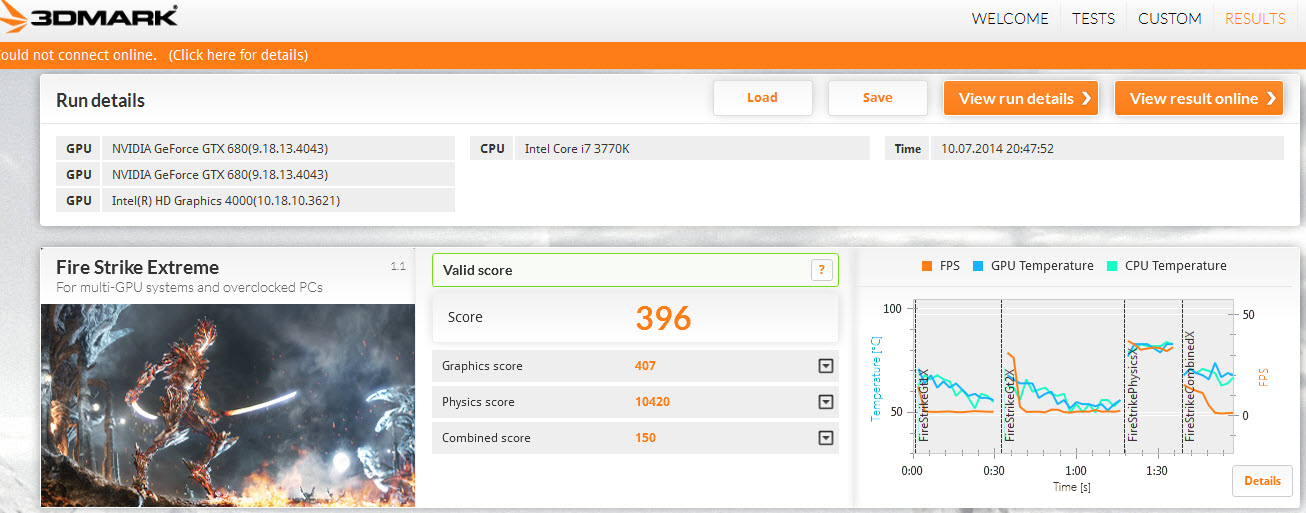Viewport: 1306px width, 513px height.
Task: Open the Welcome tab
Action: point(1010,18)
